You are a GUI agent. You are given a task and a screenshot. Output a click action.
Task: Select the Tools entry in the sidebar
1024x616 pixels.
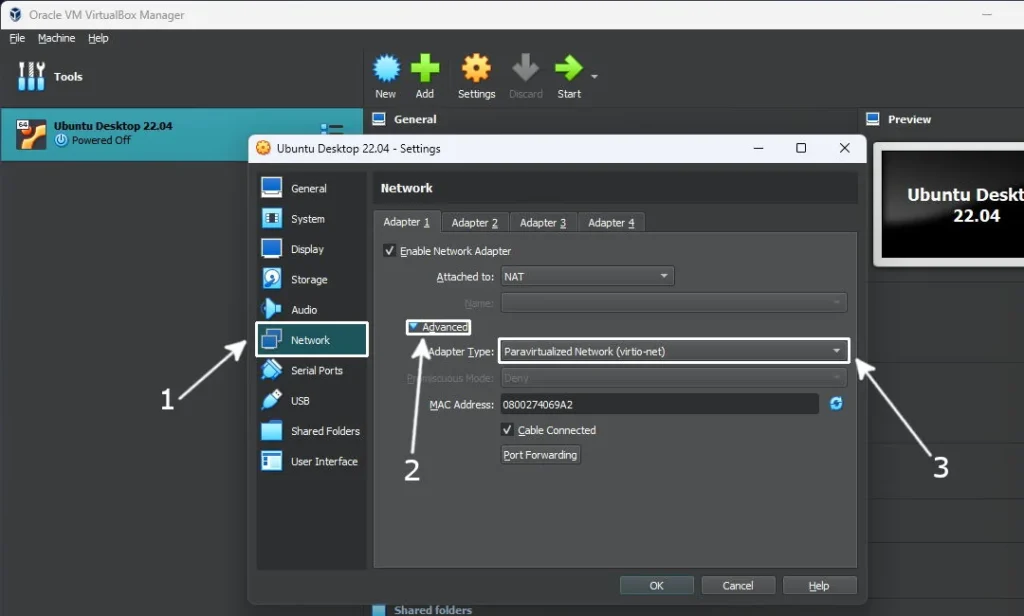pyautogui.click(x=51, y=76)
